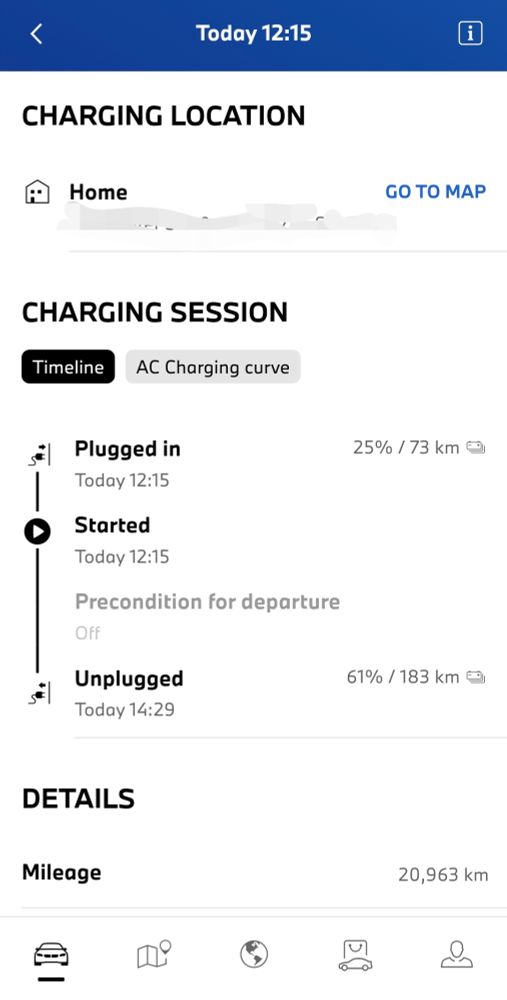This screenshot has height=1000, width=507.
Task: Tap the Plugged in plug icon
Action: point(39,455)
